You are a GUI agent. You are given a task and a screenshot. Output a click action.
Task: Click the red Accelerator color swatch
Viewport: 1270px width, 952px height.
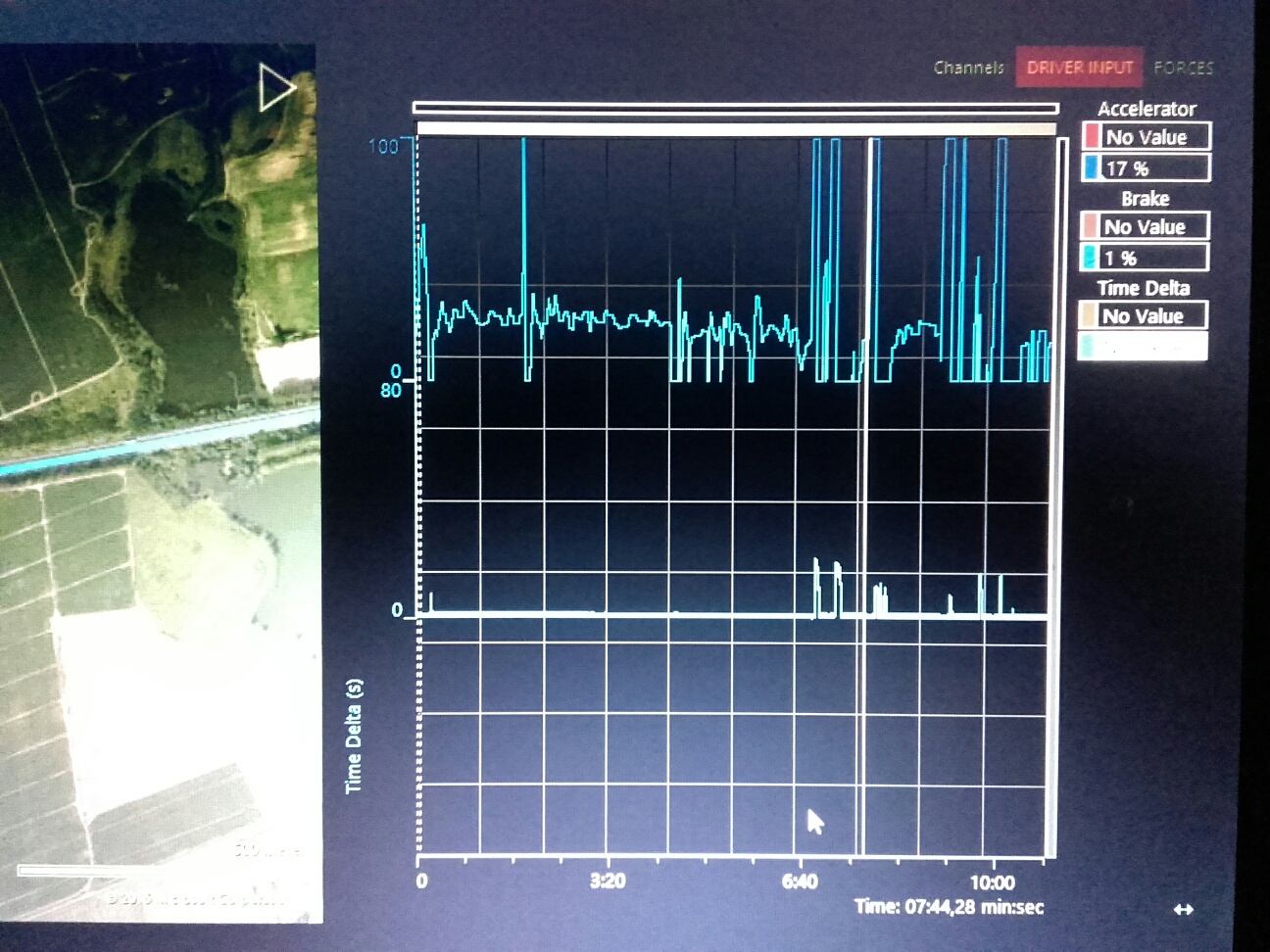click(x=1092, y=136)
